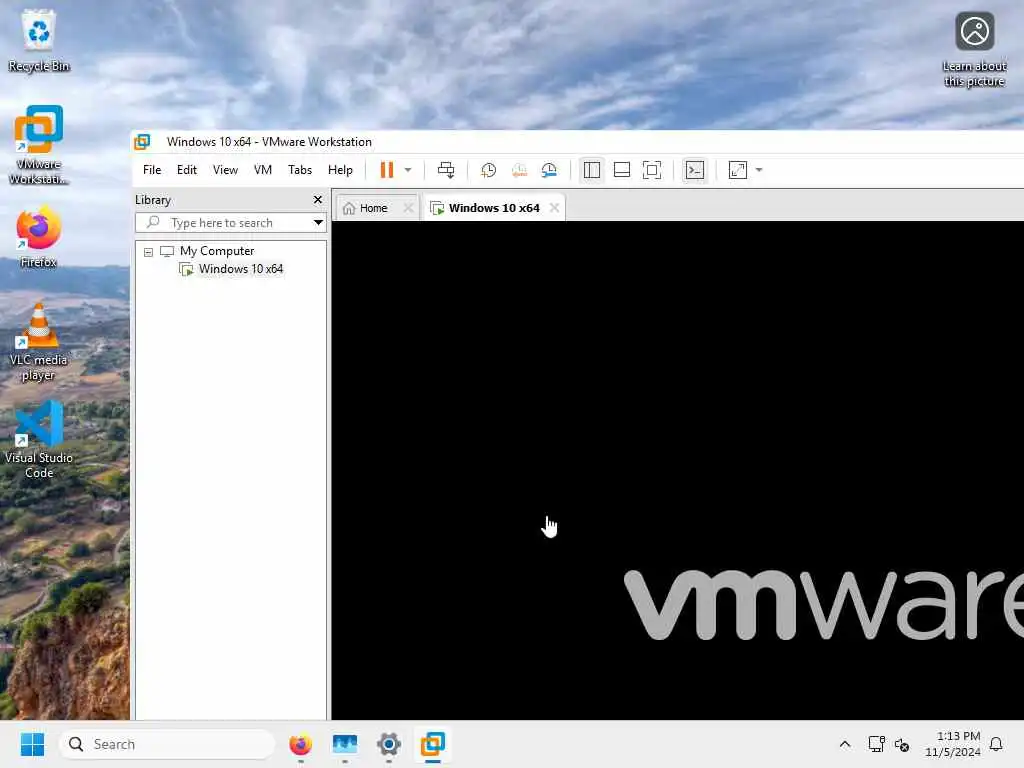Select the Firefox desktop shortcut

point(39,237)
